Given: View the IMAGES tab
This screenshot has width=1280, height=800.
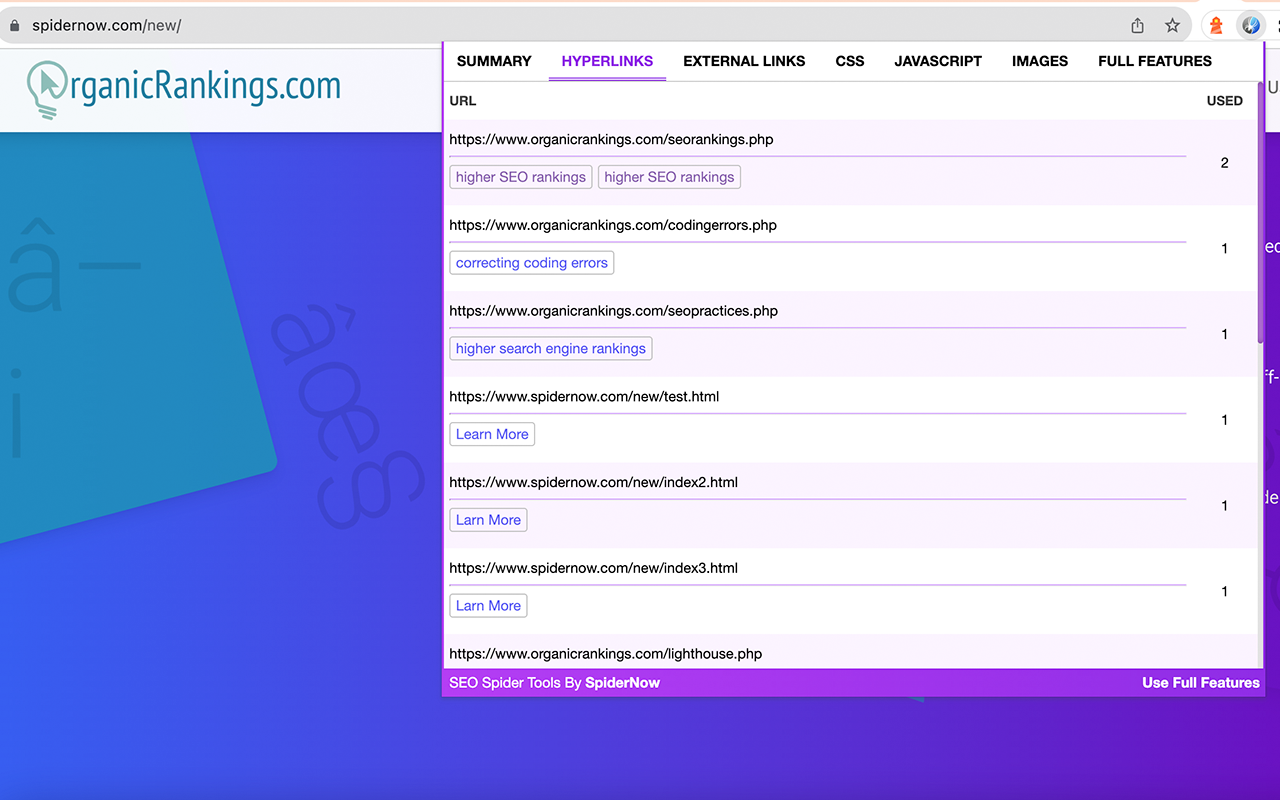Looking at the screenshot, I should [1039, 61].
